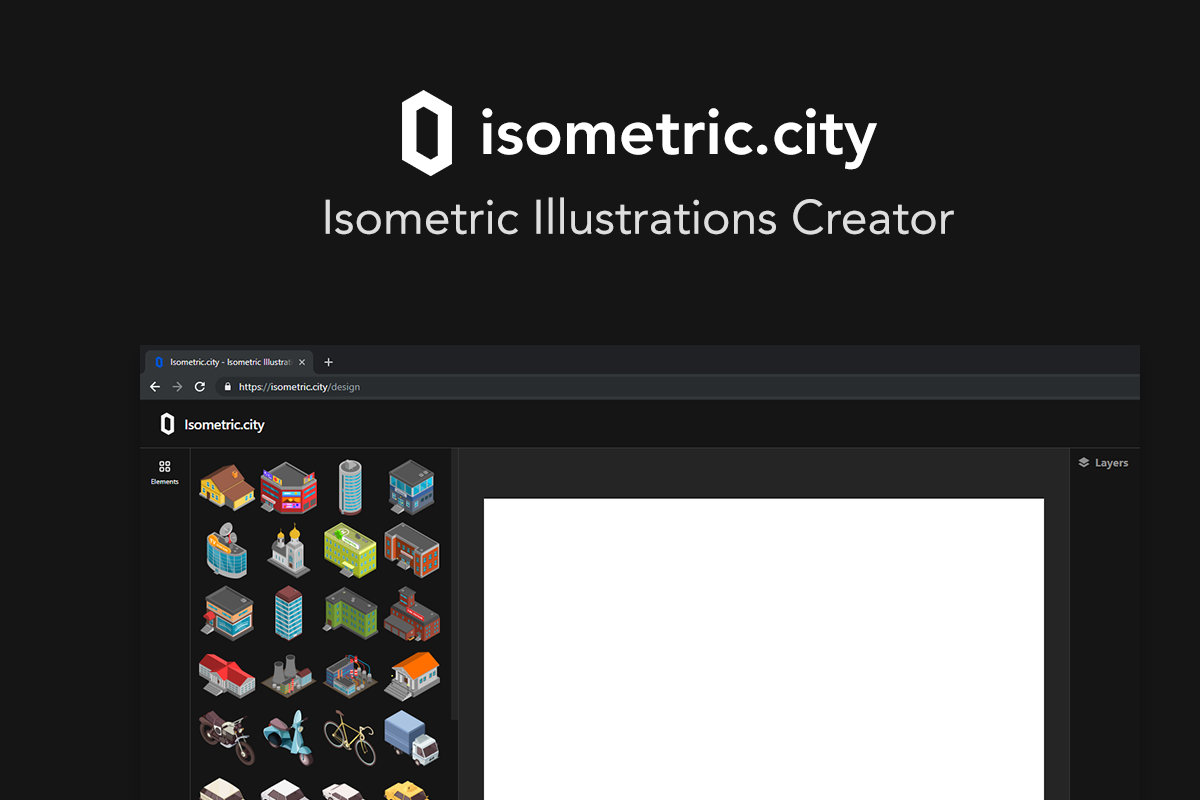This screenshot has width=1200, height=800.
Task: Click the elements panel vertical scrollbar
Action: pyautogui.click(x=455, y=584)
